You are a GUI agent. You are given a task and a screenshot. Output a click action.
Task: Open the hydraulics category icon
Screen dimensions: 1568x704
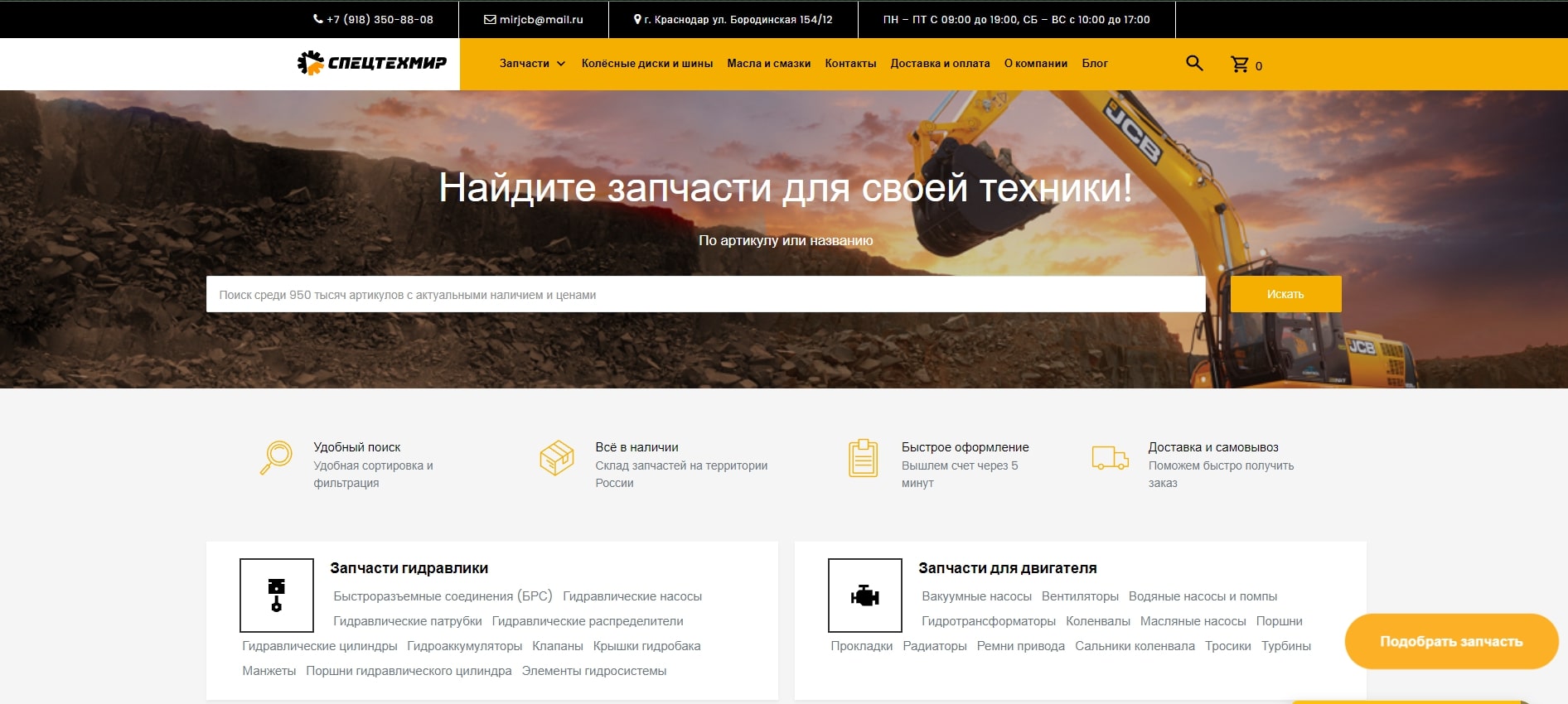pyautogui.click(x=277, y=596)
